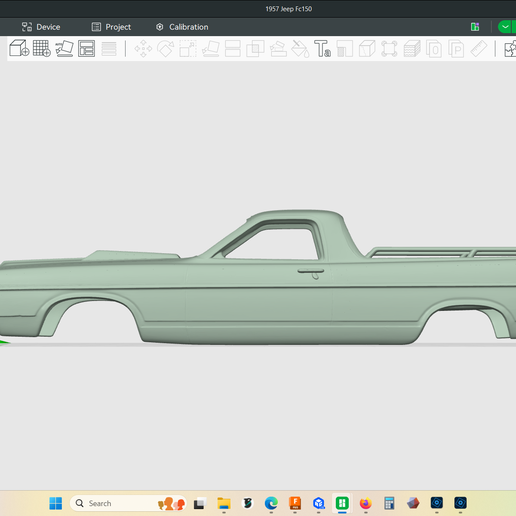Expand the green slice button dropdown arrow
Image resolution: width=516 pixels, height=516 pixels.
point(505,27)
